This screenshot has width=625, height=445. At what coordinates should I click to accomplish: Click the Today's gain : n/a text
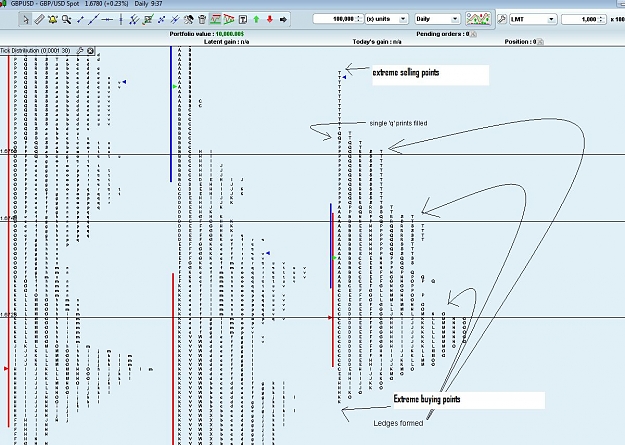point(377,41)
